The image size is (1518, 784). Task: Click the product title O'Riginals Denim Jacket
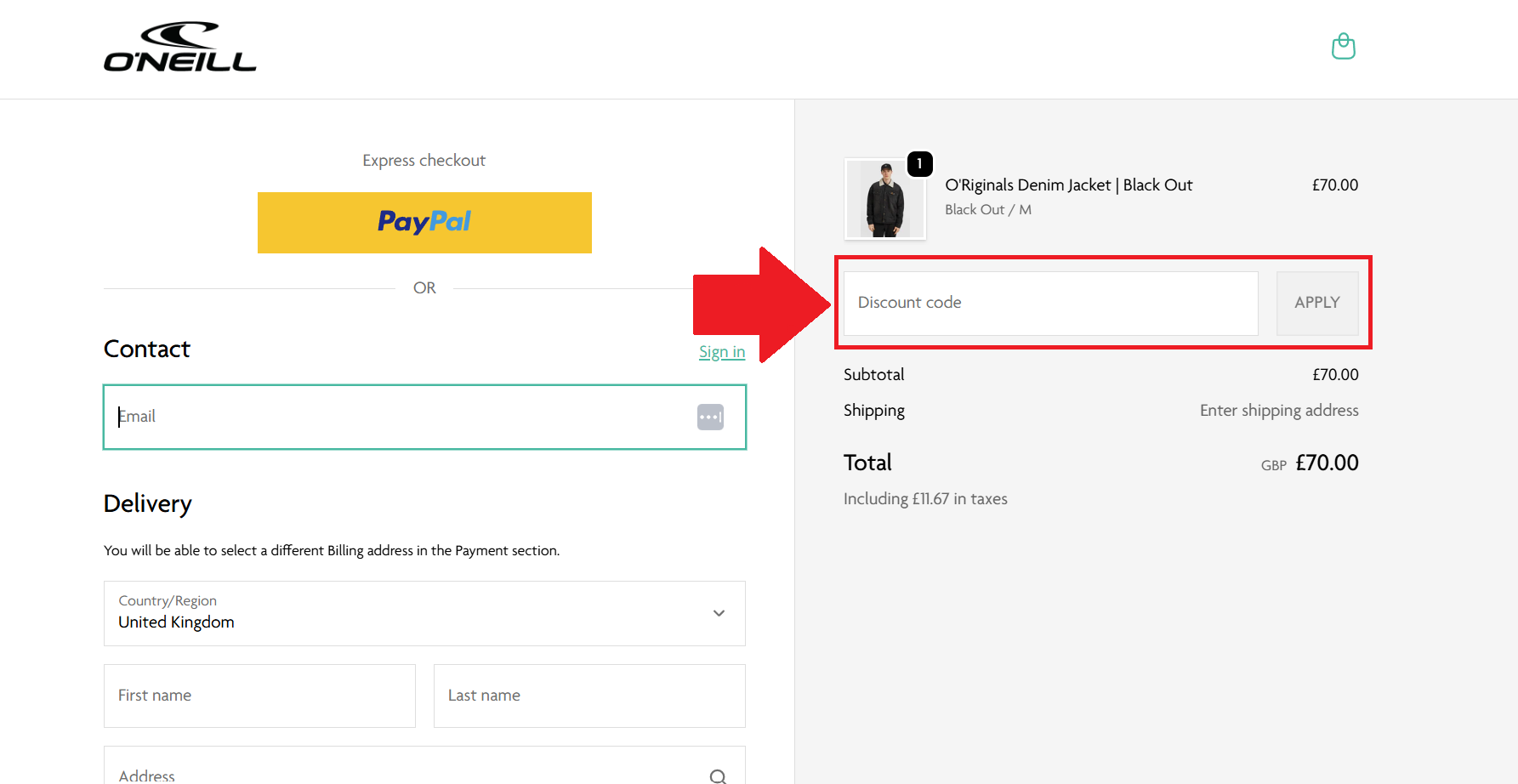(x=1068, y=185)
